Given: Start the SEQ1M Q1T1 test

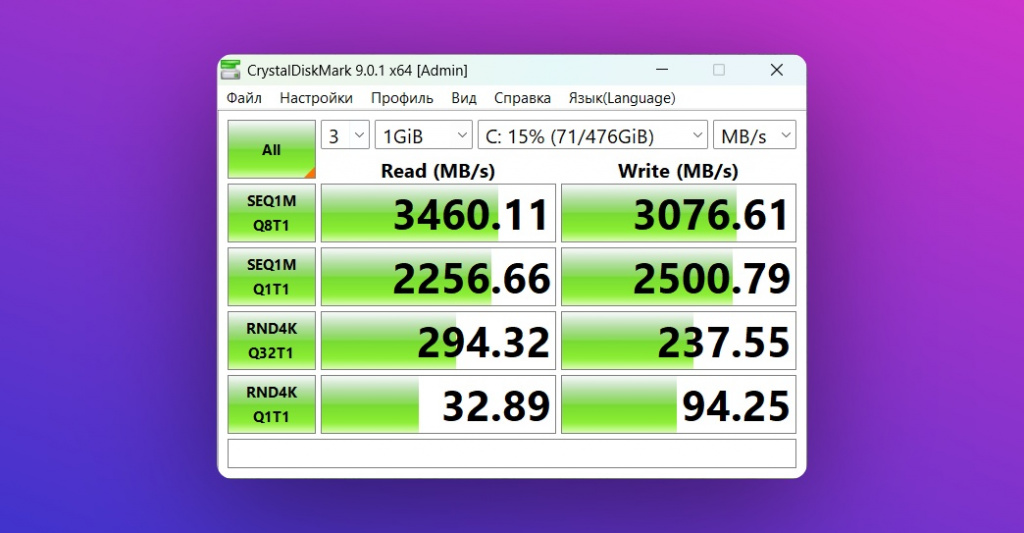Looking at the screenshot, I should point(271,276).
